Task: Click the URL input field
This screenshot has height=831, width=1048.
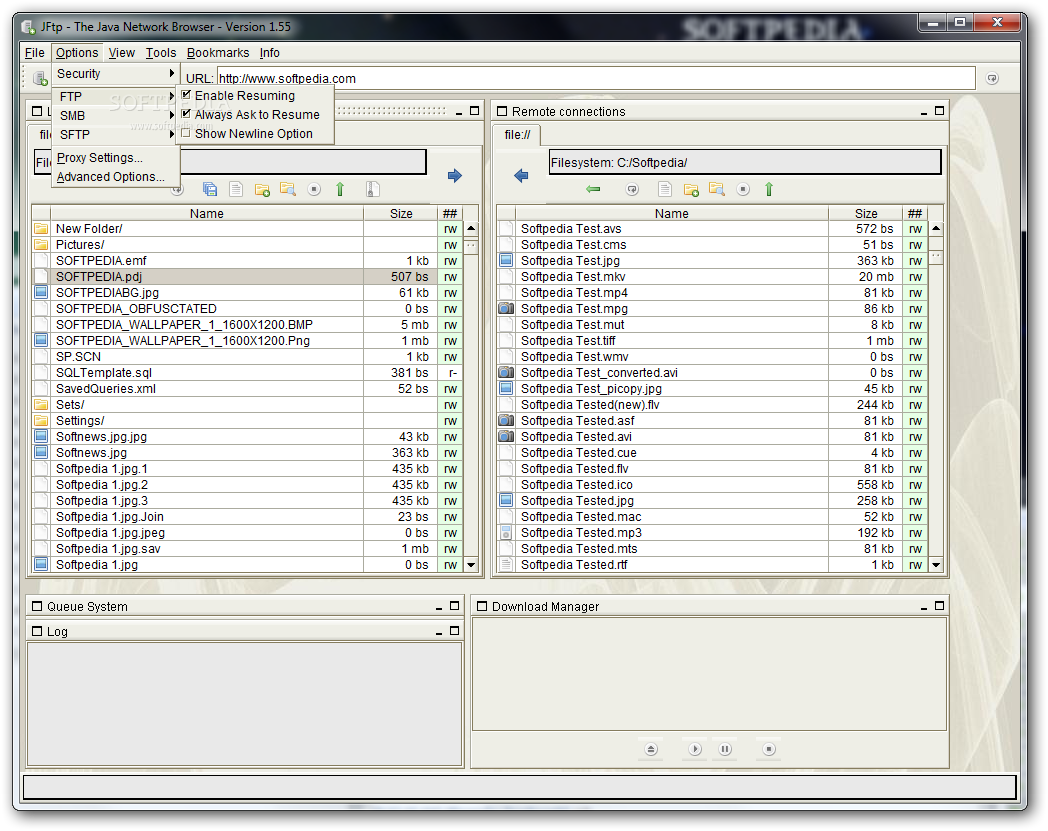Action: click(x=596, y=78)
